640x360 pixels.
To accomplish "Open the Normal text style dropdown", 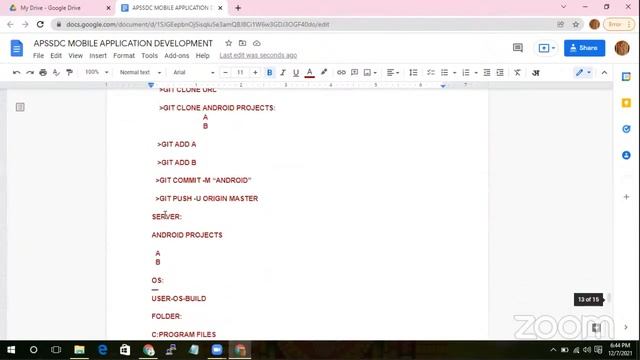I will (140, 72).
